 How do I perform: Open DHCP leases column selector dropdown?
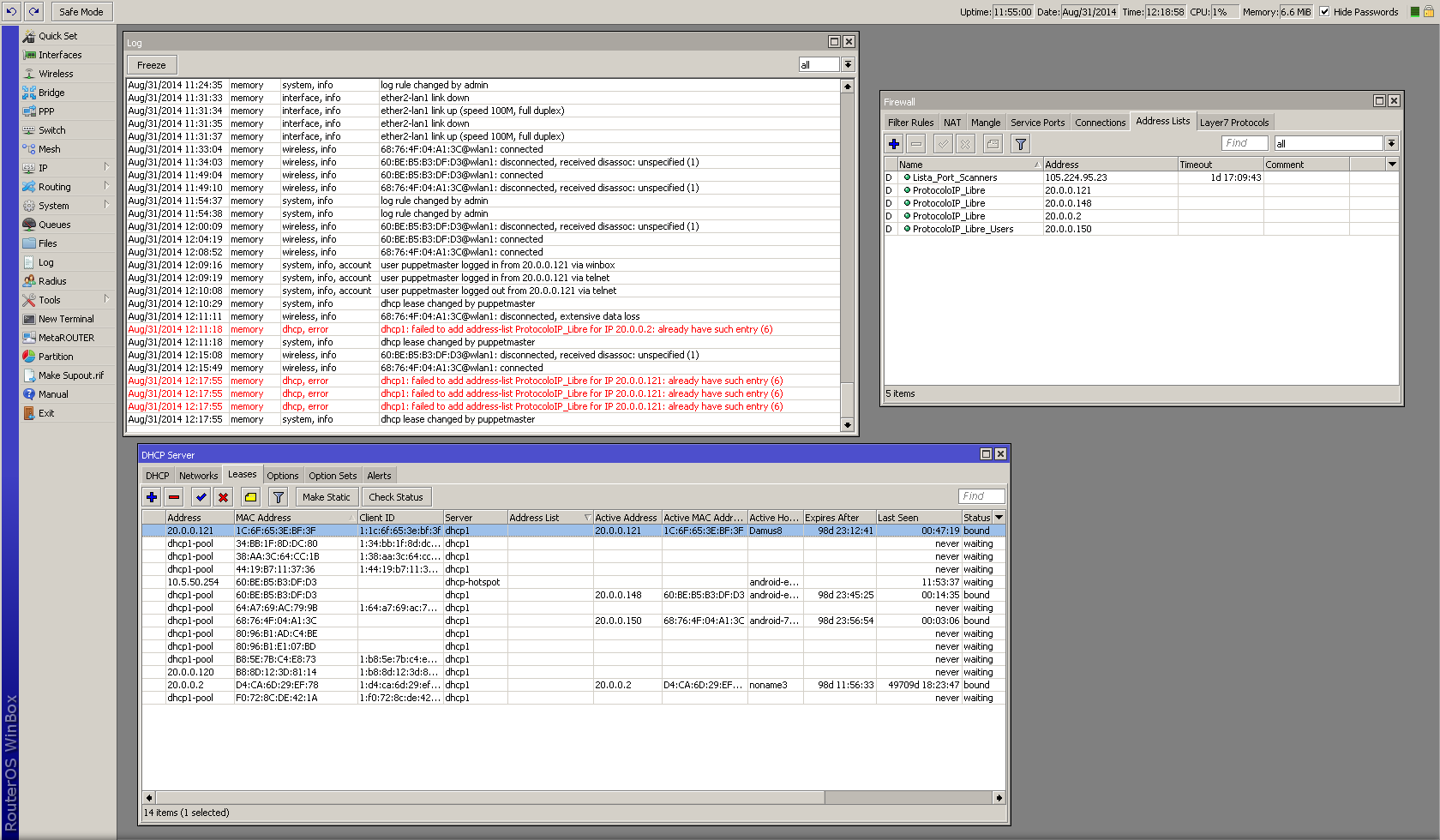coord(999,518)
